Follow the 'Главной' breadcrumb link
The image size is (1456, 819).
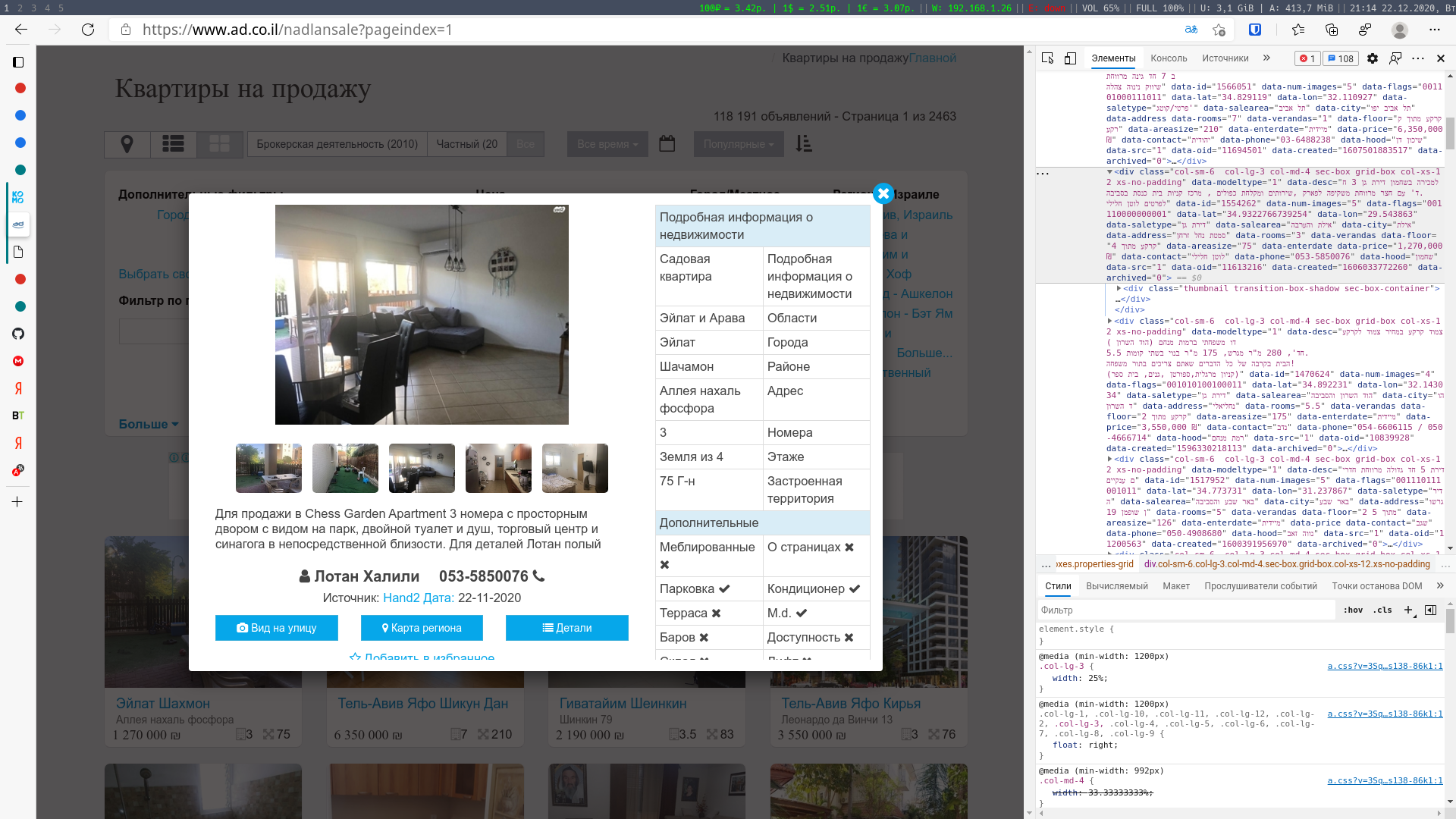[932, 58]
